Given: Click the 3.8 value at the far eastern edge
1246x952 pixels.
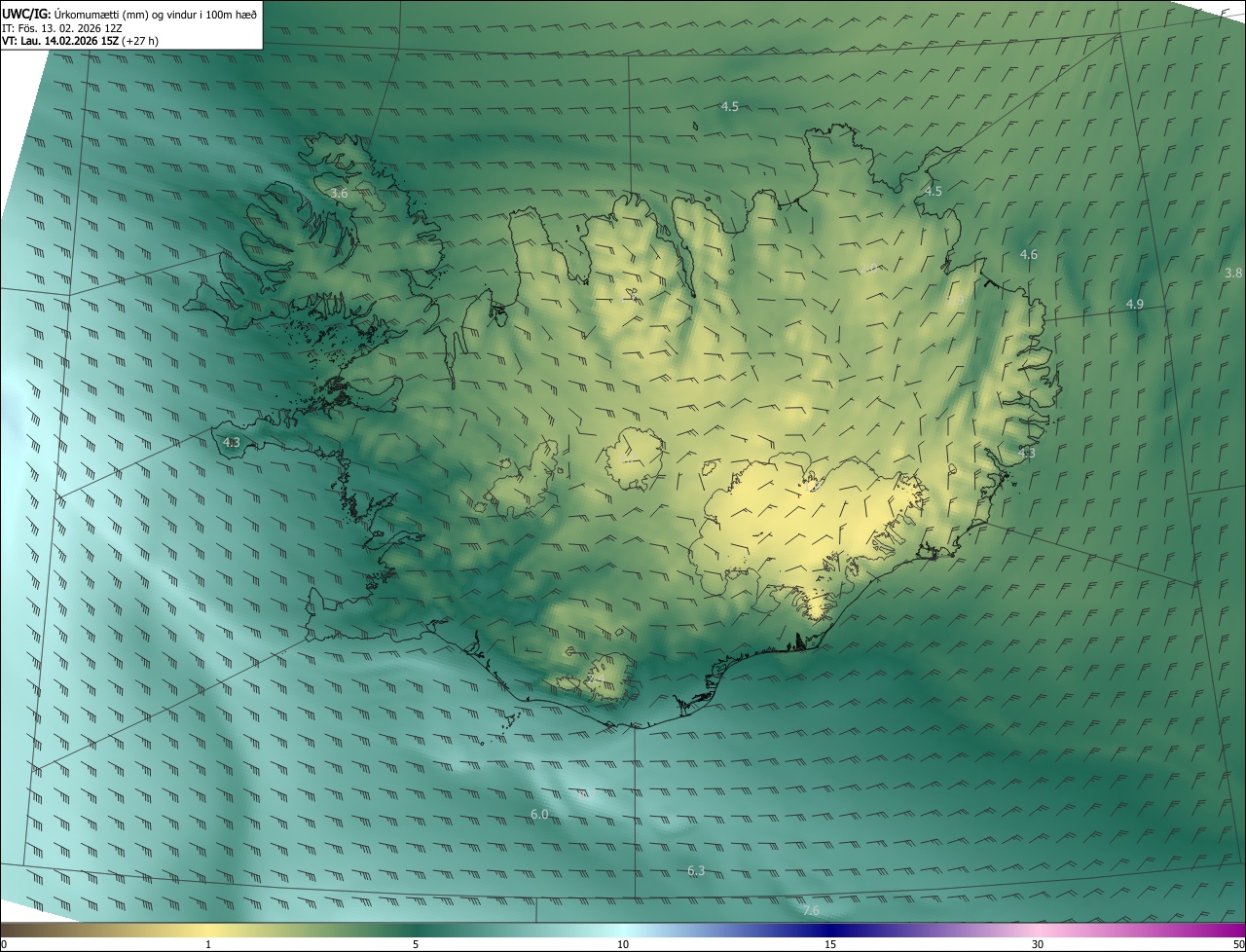Looking at the screenshot, I should point(1233,273).
